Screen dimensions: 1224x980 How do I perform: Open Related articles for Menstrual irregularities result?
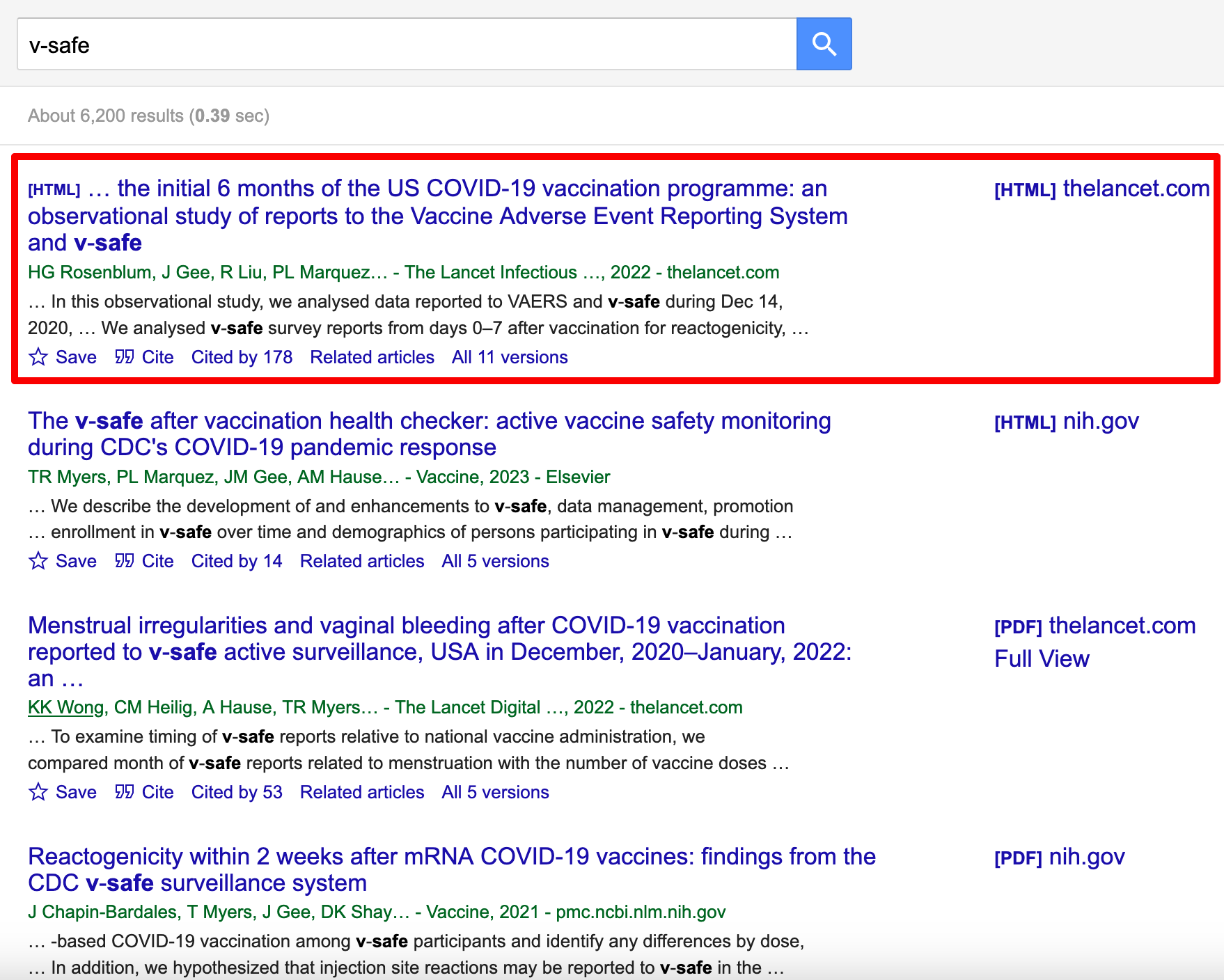pyautogui.click(x=362, y=792)
